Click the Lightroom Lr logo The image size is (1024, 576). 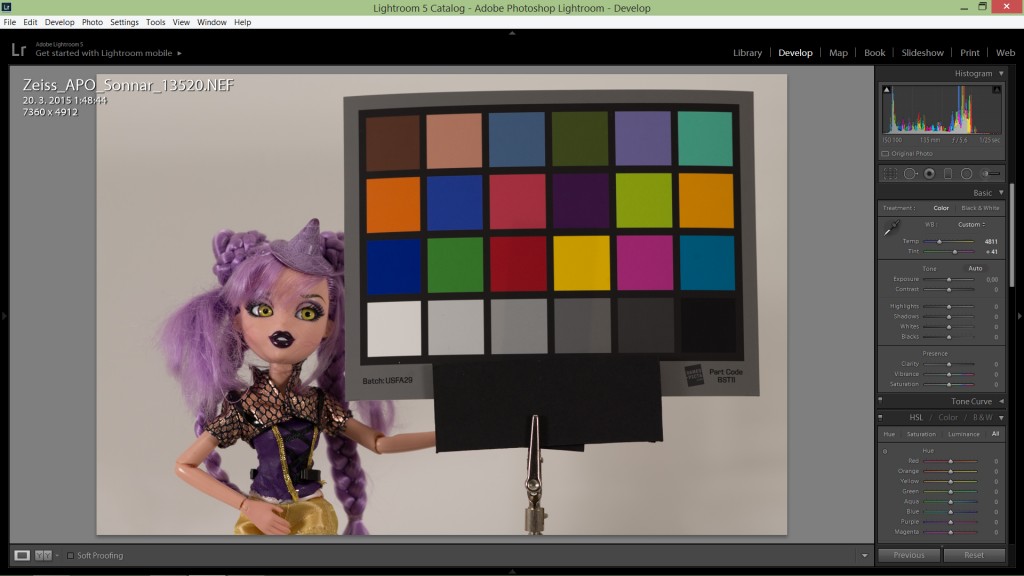click(x=18, y=50)
